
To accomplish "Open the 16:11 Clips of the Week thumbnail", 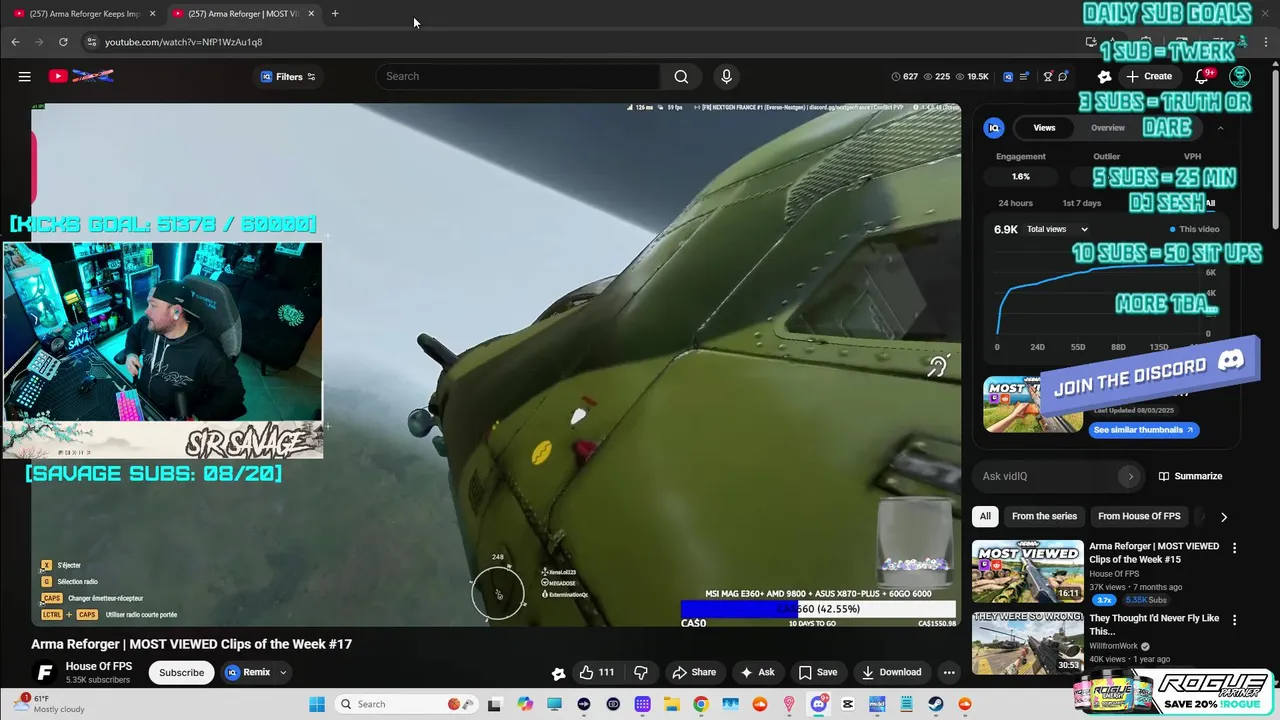I will (1027, 571).
